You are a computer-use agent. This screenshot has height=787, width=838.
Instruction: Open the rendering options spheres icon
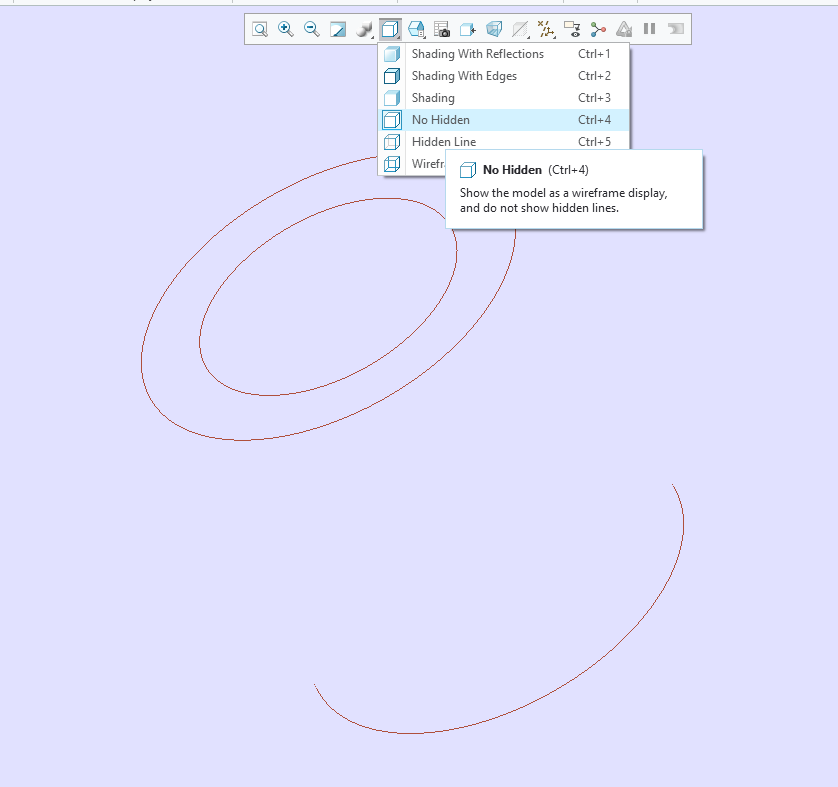[364, 29]
